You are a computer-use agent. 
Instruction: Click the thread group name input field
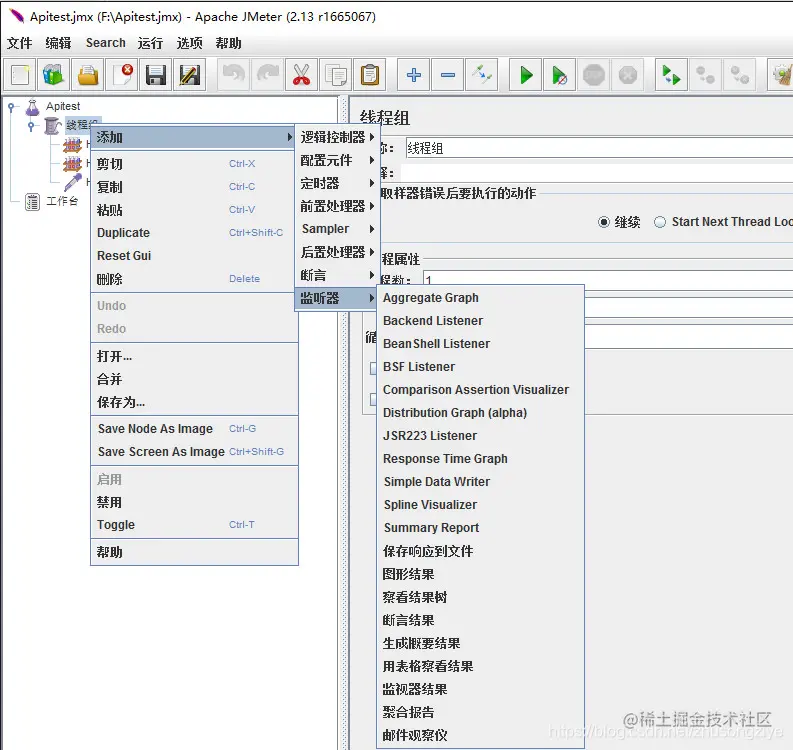(x=599, y=148)
